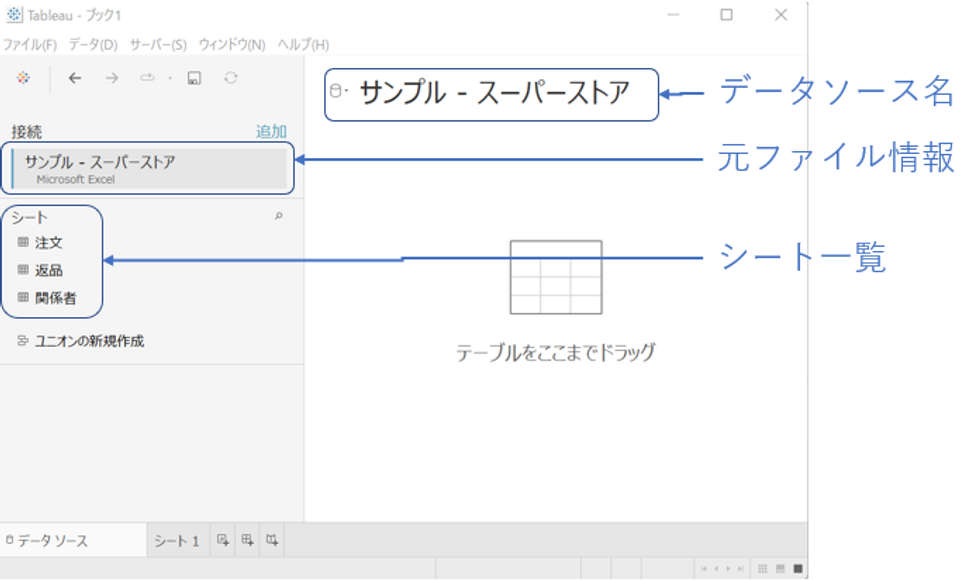Refresh the data source with the circular arrow
The width and height of the screenshot is (960, 580).
pos(231,78)
